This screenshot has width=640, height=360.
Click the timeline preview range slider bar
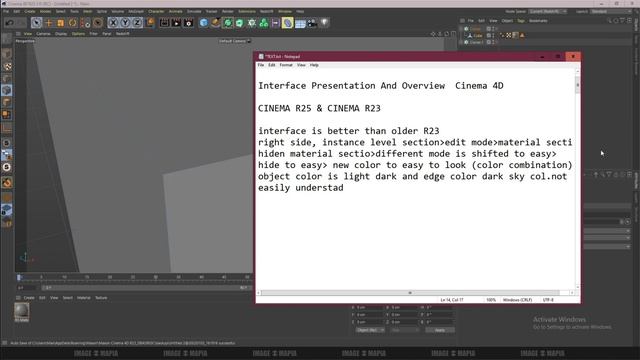146,288
